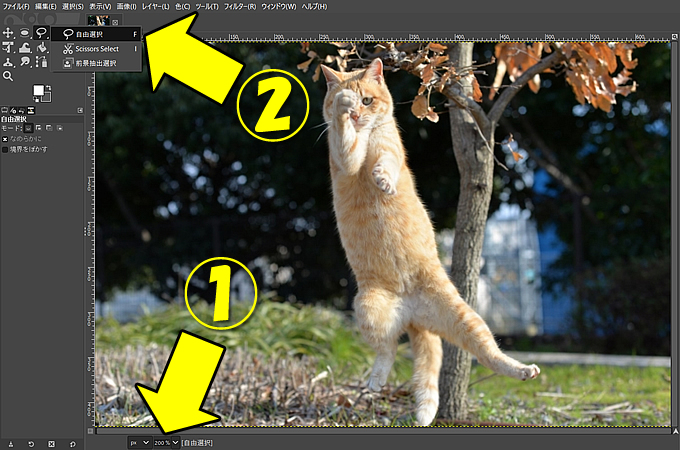Open the 画像(I) menu

coord(126,7)
